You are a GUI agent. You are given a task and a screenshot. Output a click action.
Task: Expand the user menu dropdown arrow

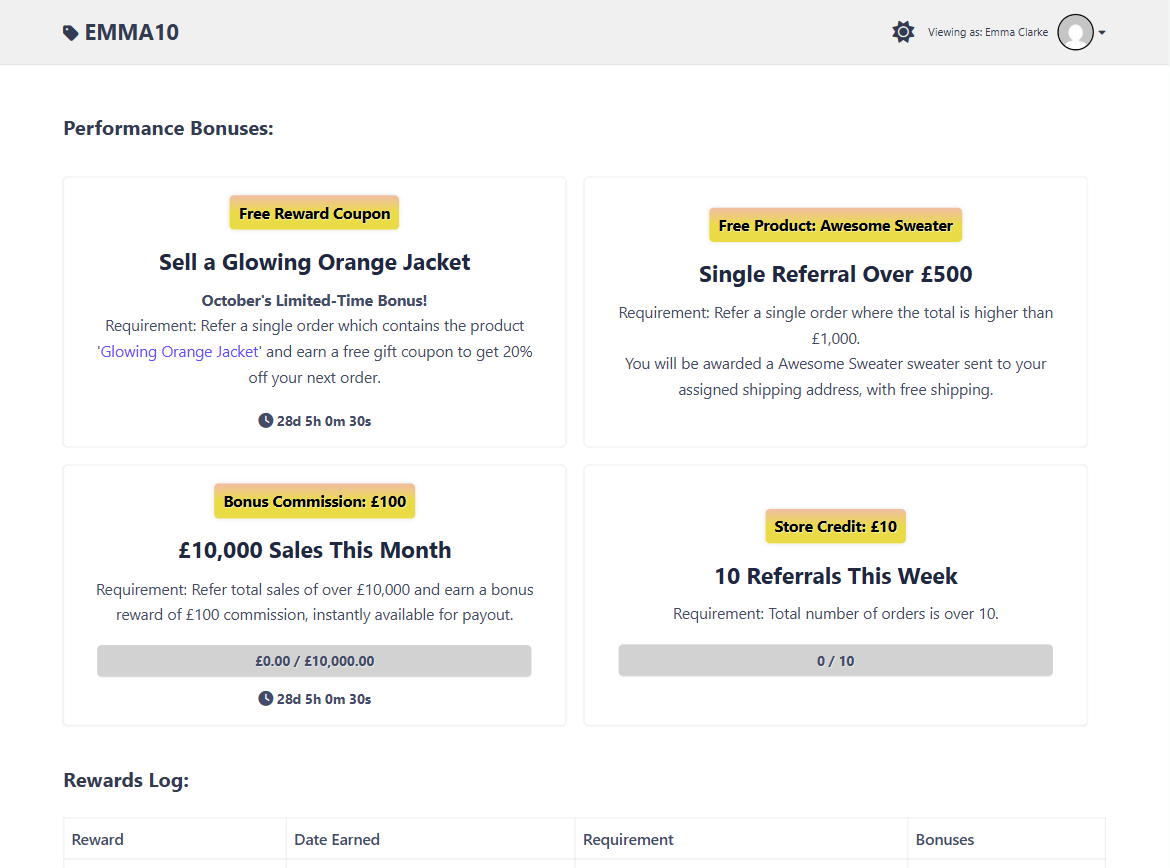pos(1102,33)
